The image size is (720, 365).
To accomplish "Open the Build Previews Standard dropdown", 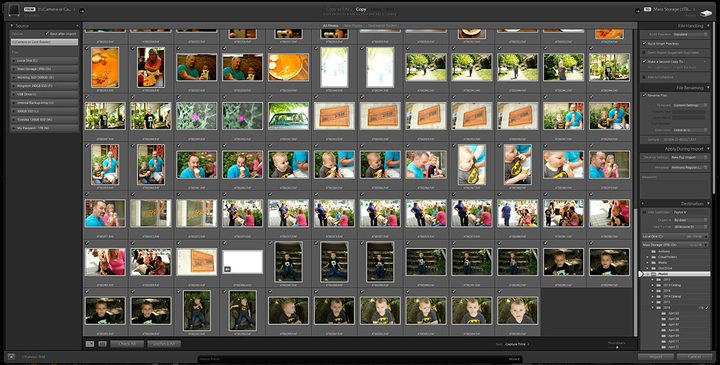I will [x=691, y=34].
